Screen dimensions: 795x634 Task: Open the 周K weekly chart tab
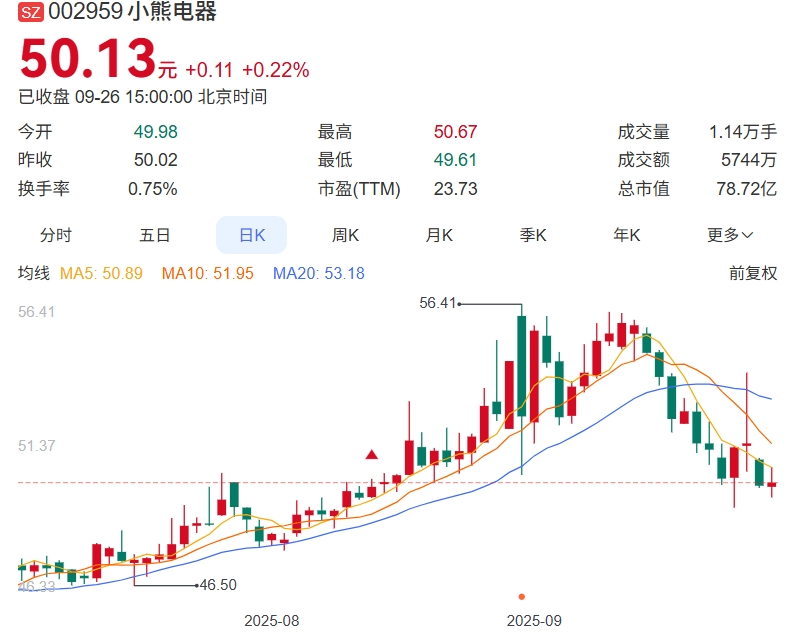346,235
